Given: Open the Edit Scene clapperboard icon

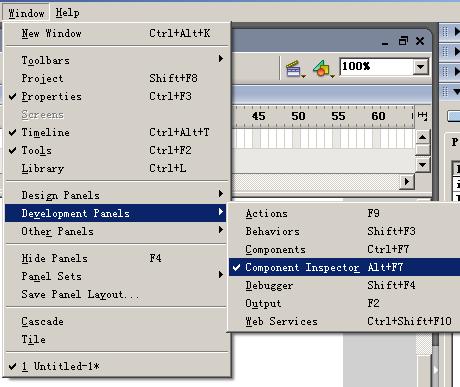Looking at the screenshot, I should coord(295,69).
